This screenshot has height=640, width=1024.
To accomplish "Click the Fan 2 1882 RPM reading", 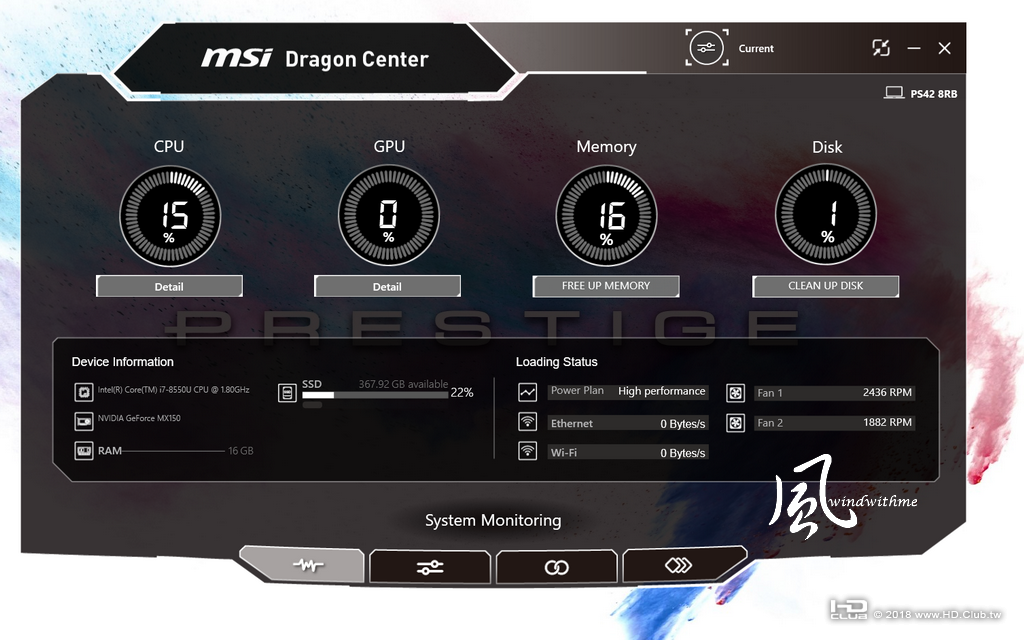I will [887, 422].
